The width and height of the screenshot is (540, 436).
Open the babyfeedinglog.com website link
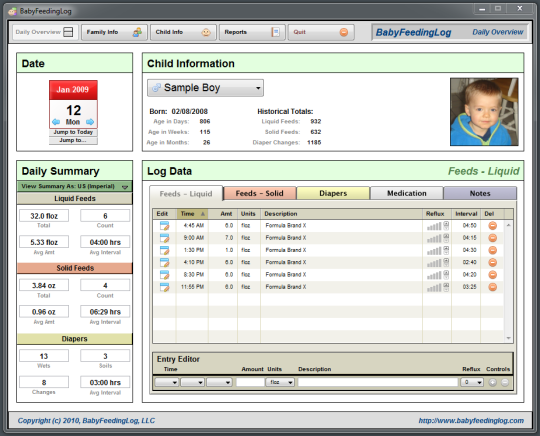471,421
